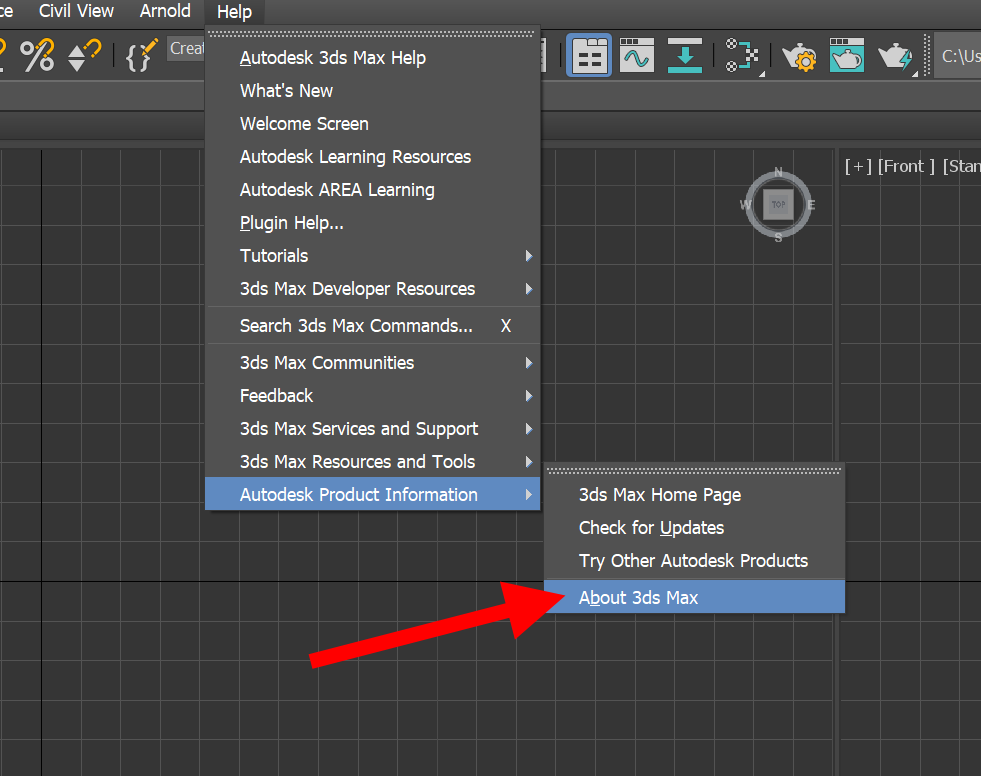Click the Create selection set field
The image size is (981, 776).
(186, 49)
